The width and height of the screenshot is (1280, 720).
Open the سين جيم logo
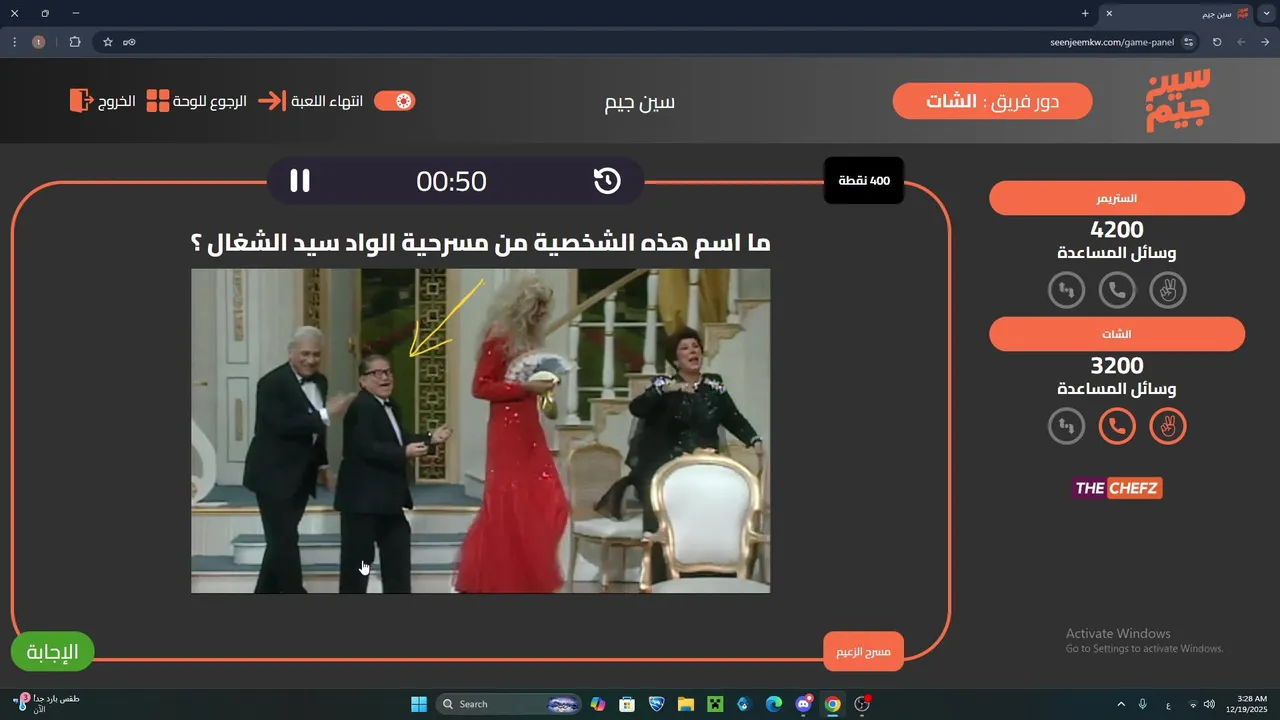(1178, 100)
